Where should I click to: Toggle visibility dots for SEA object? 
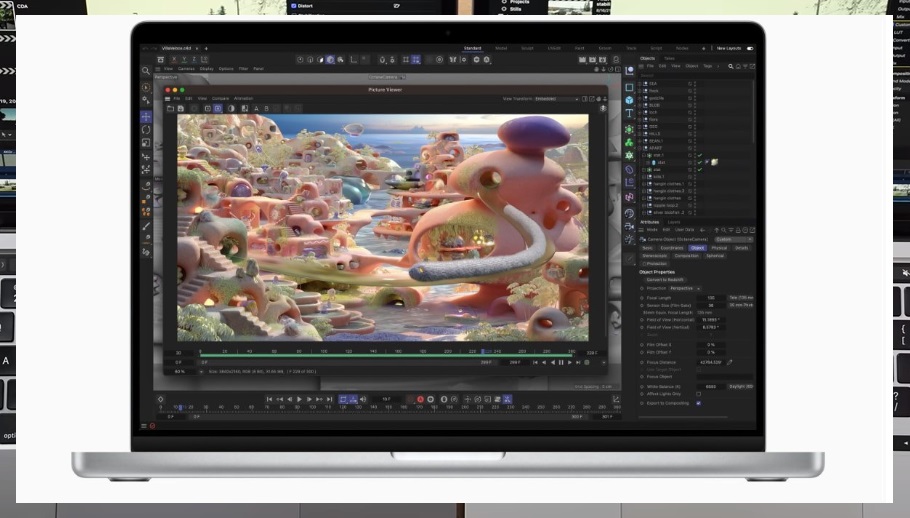pyautogui.click(x=695, y=84)
